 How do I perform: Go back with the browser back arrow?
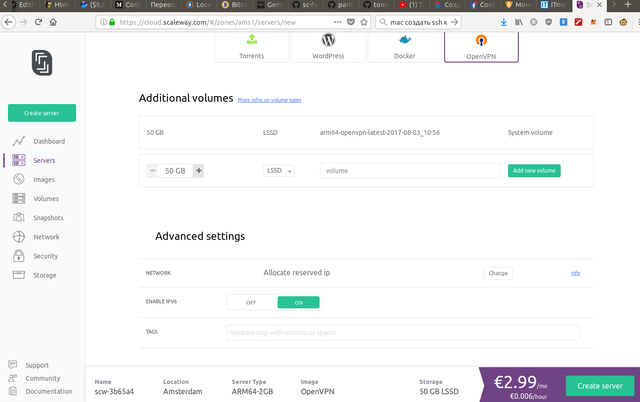click(x=9, y=22)
